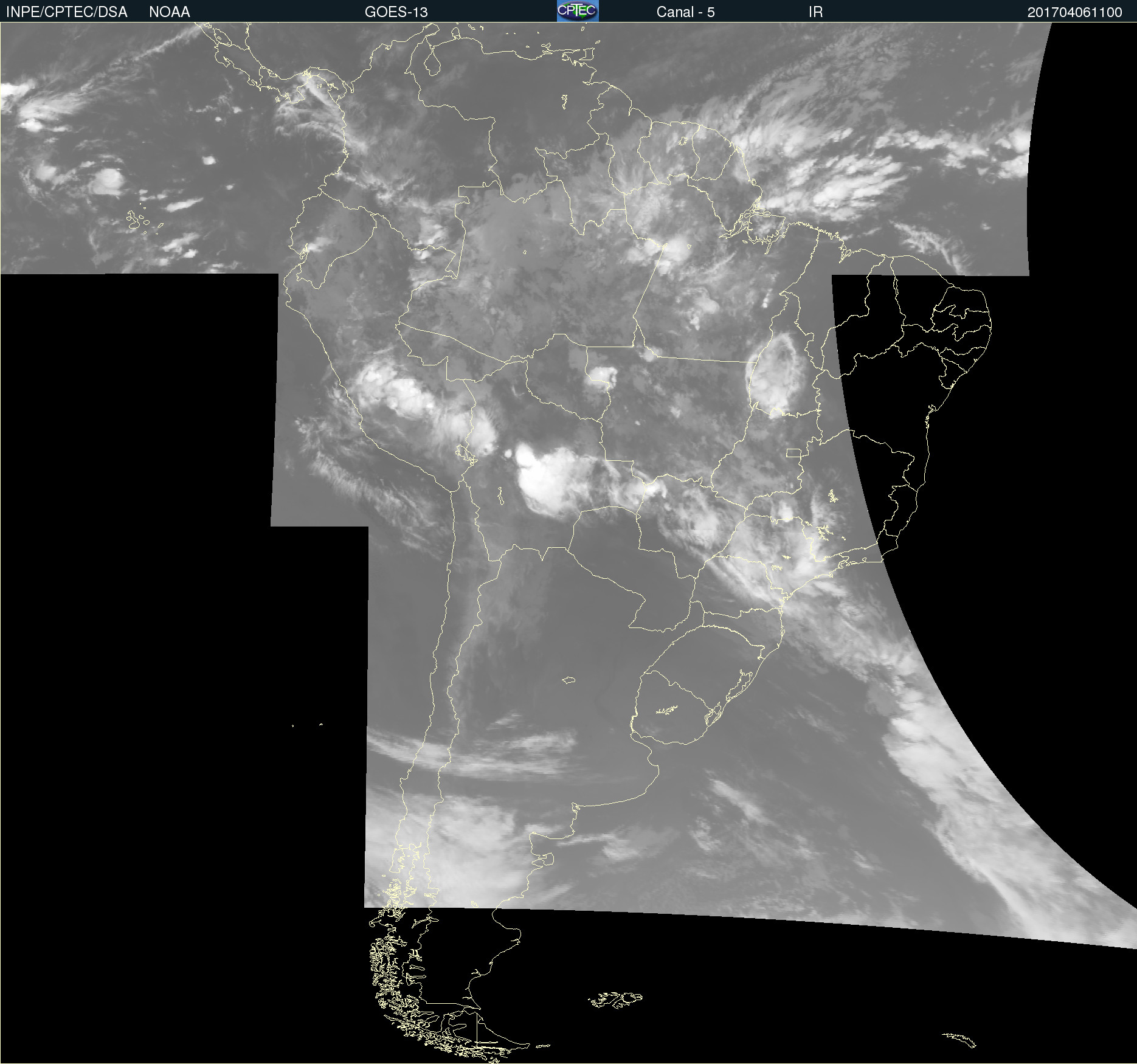This screenshot has width=1137, height=1064.
Task: Click the INPE/CPTEC/DSA header label
Action: click(66, 12)
